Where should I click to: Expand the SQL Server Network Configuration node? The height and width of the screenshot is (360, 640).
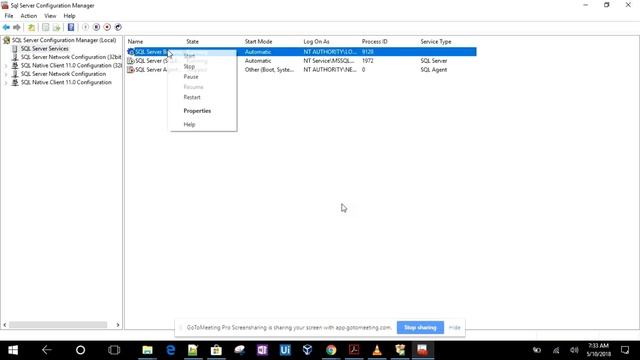point(6,74)
